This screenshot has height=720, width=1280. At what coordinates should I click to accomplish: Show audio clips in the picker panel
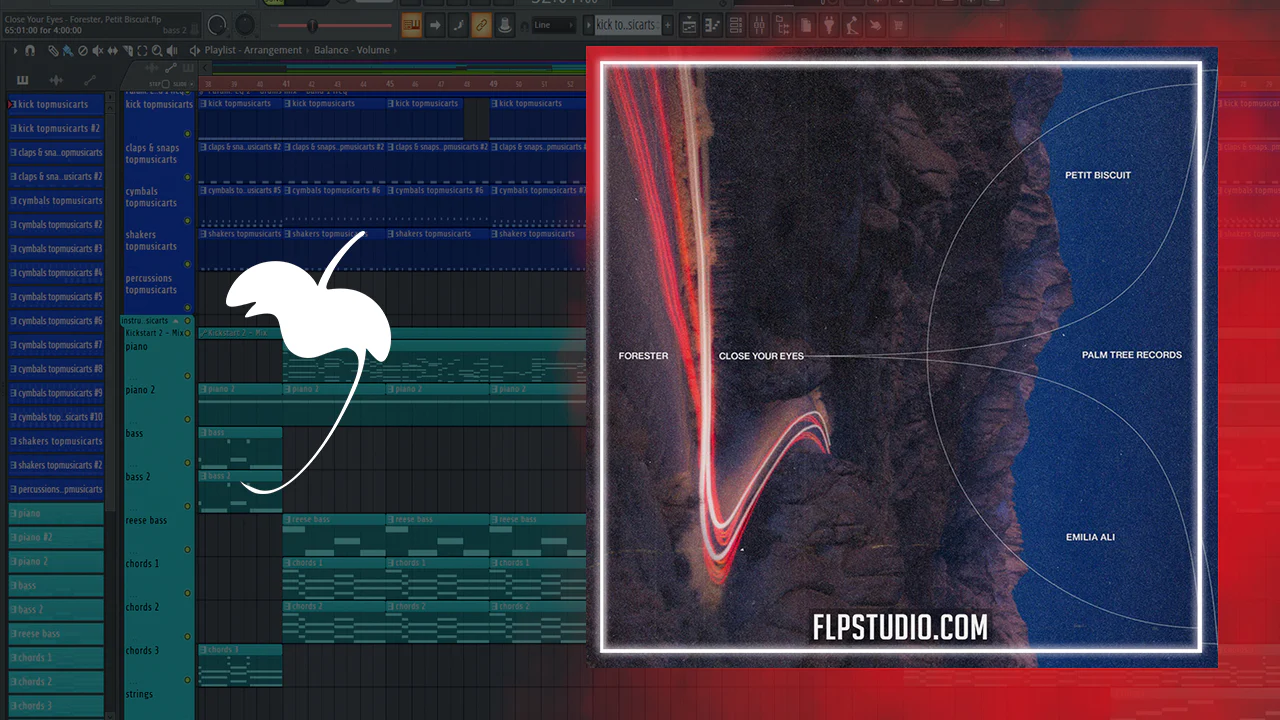(56, 80)
